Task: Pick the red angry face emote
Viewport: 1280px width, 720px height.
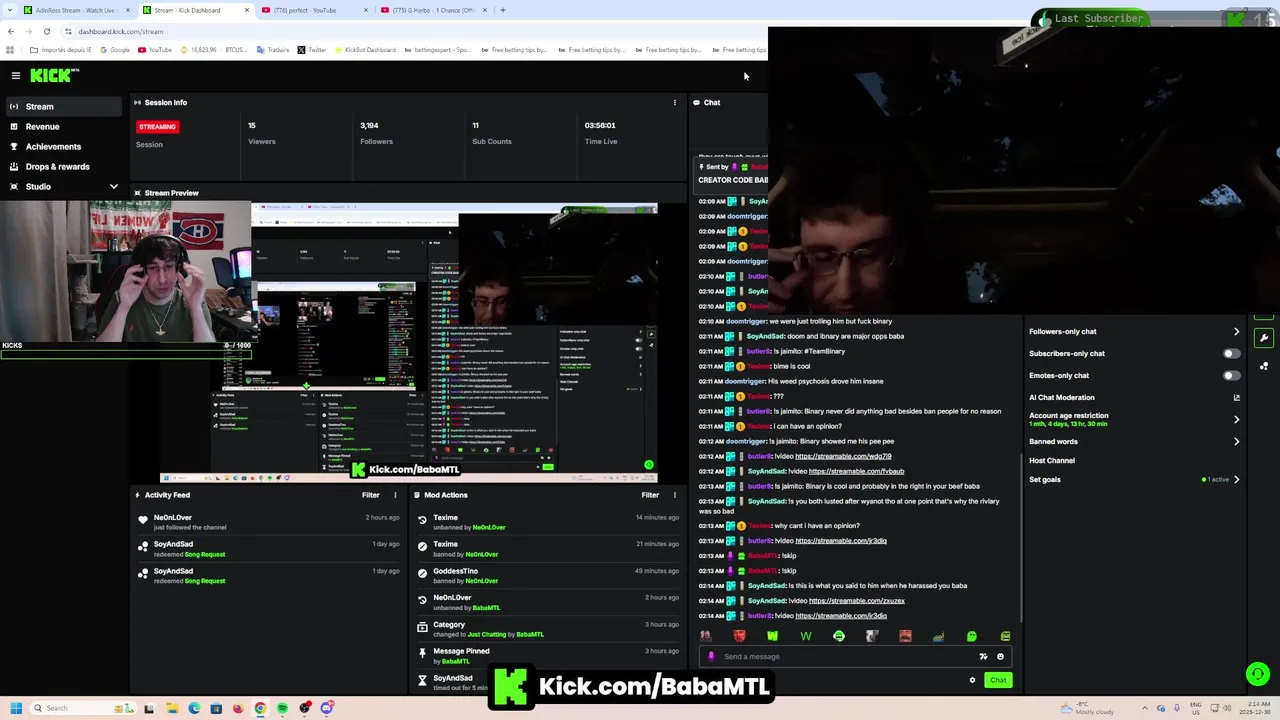Action: [x=739, y=636]
